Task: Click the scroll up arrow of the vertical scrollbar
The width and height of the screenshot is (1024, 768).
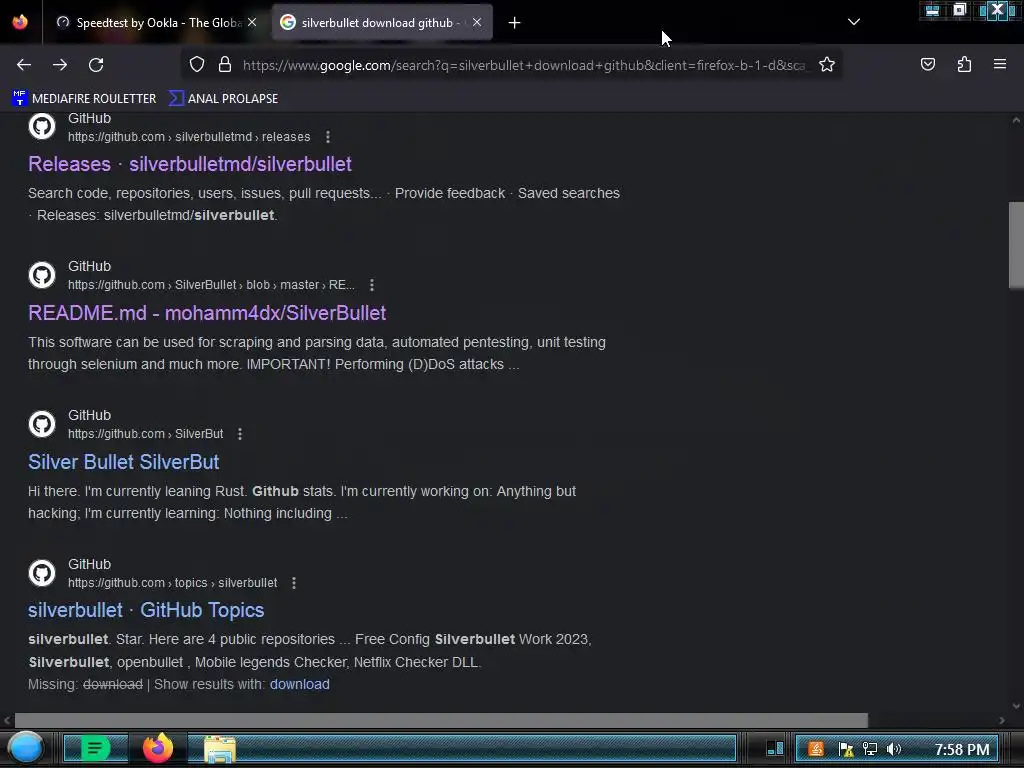Action: pos(1016,120)
